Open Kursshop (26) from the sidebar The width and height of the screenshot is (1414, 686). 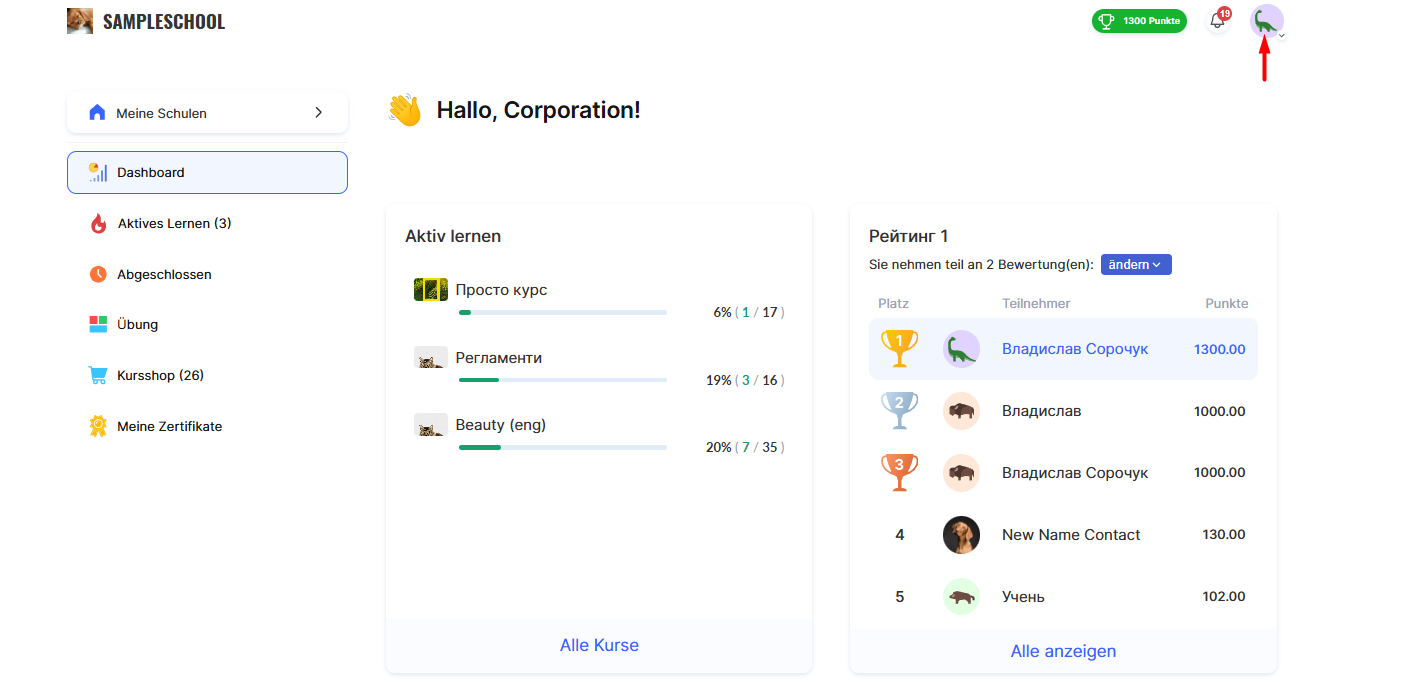point(160,375)
